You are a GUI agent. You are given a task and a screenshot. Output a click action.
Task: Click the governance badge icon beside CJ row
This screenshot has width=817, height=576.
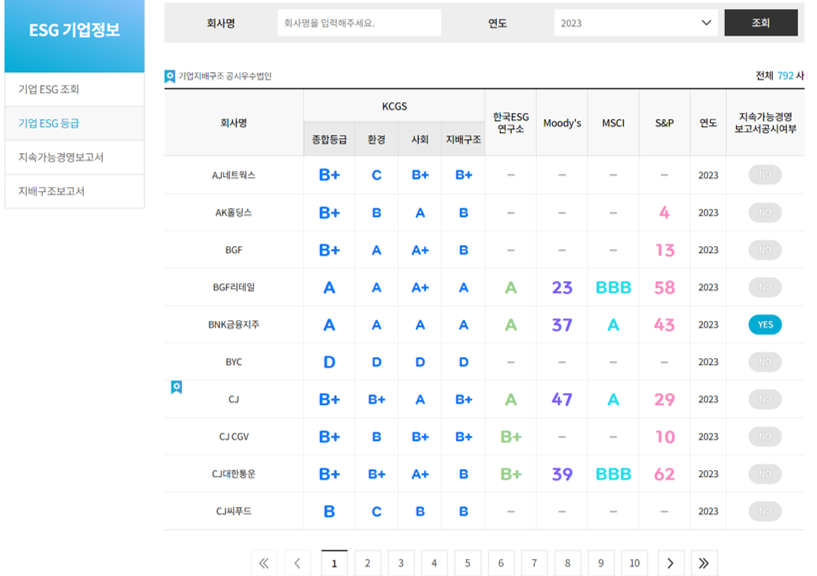tap(177, 387)
